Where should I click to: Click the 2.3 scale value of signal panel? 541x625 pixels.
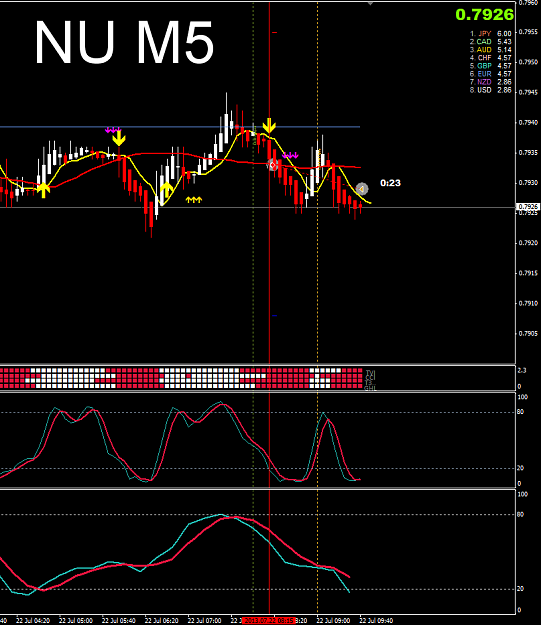521,370
